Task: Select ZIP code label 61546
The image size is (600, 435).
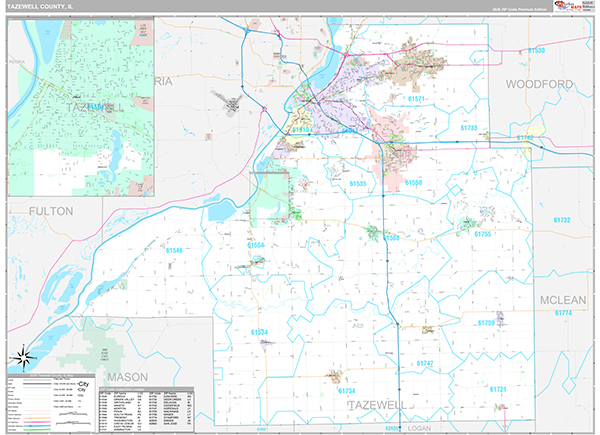Action: click(x=174, y=251)
